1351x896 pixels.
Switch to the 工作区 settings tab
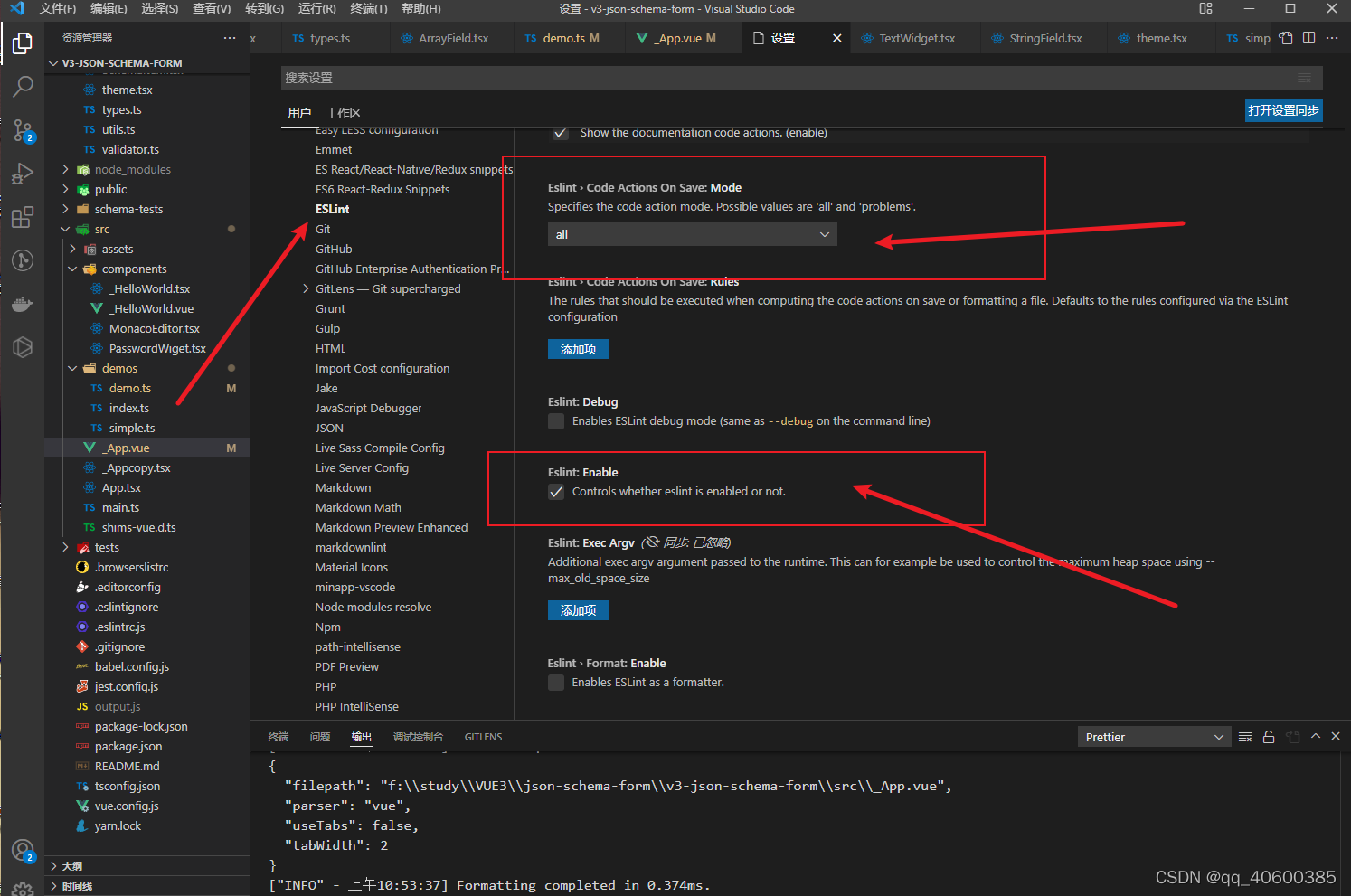click(x=343, y=113)
